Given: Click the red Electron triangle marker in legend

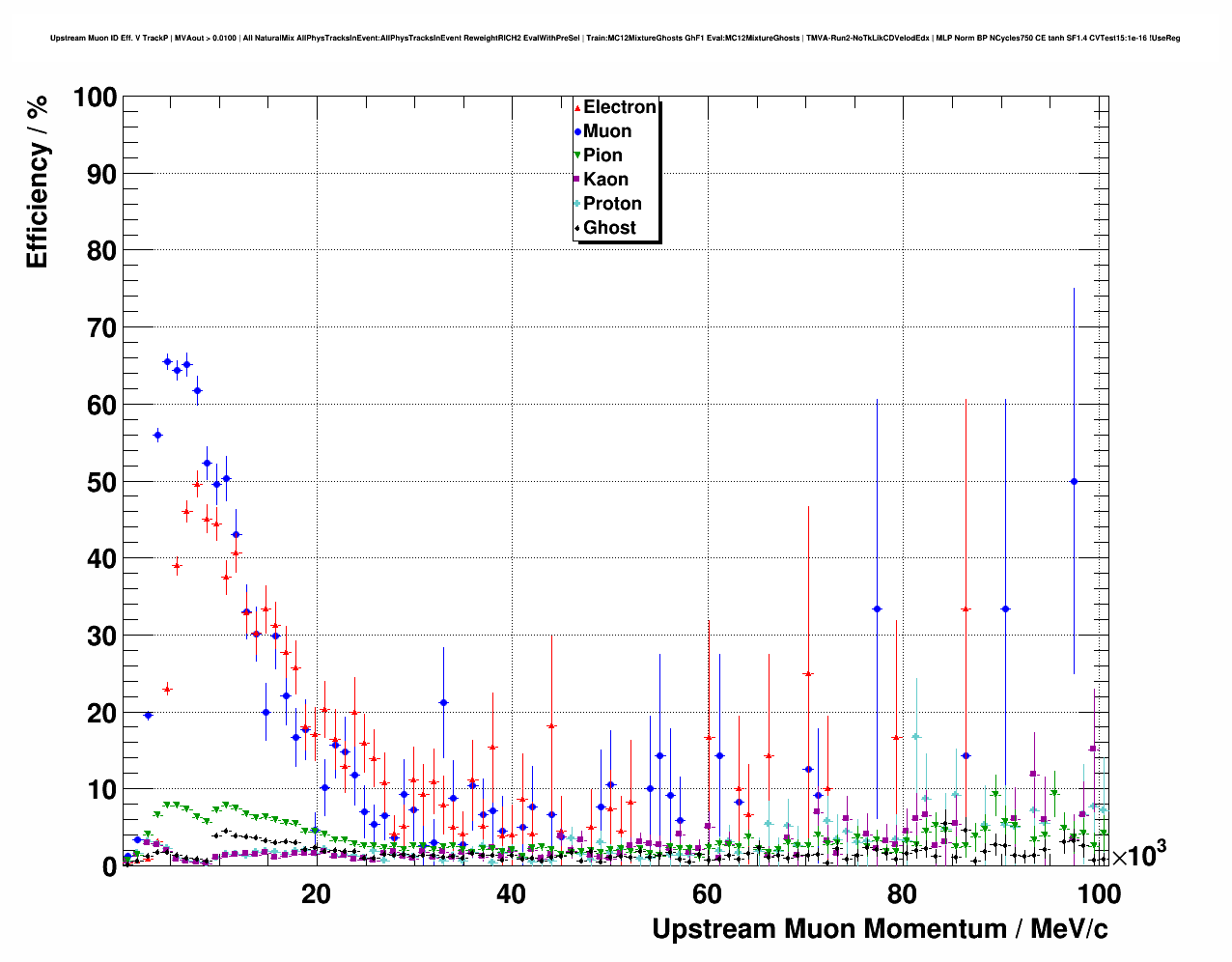Looking at the screenshot, I should pos(577,108).
